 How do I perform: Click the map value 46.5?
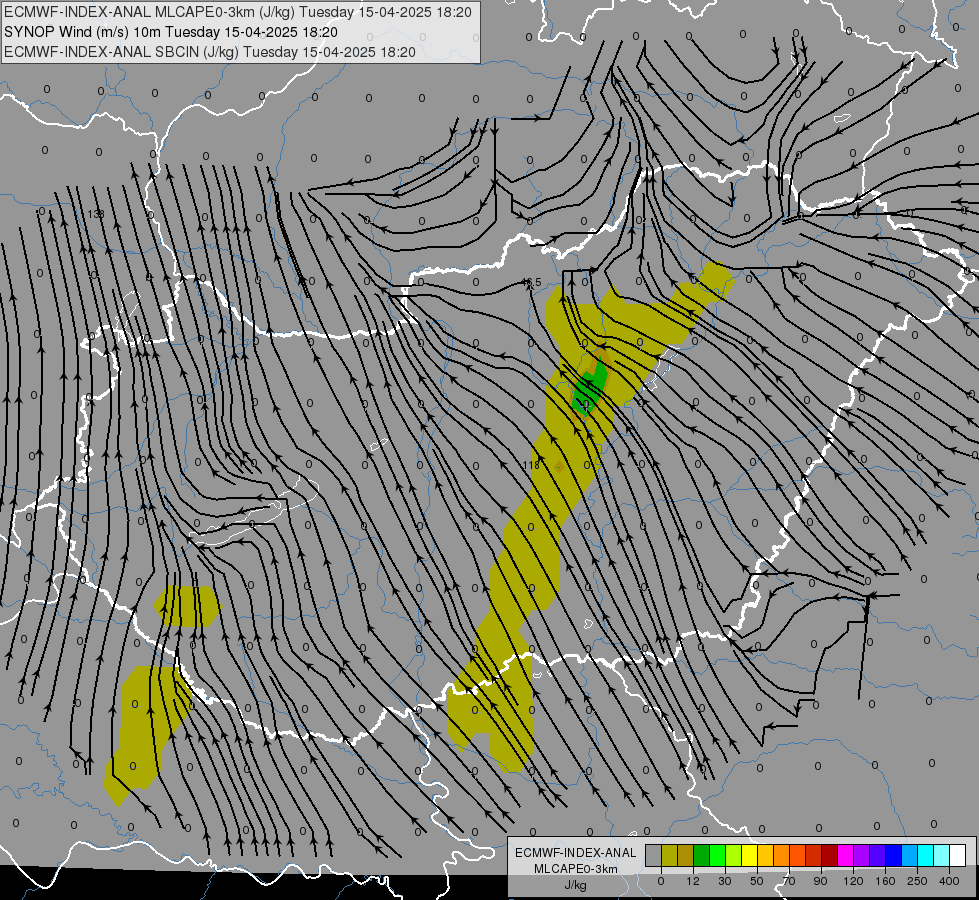pyautogui.click(x=531, y=282)
